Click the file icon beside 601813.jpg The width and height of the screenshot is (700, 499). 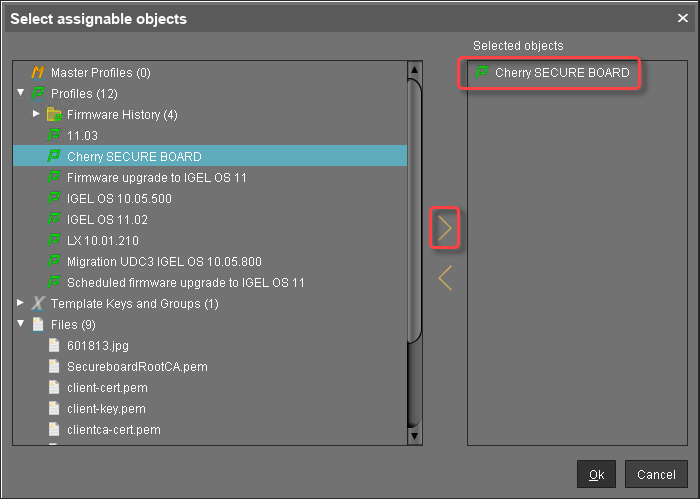54,346
